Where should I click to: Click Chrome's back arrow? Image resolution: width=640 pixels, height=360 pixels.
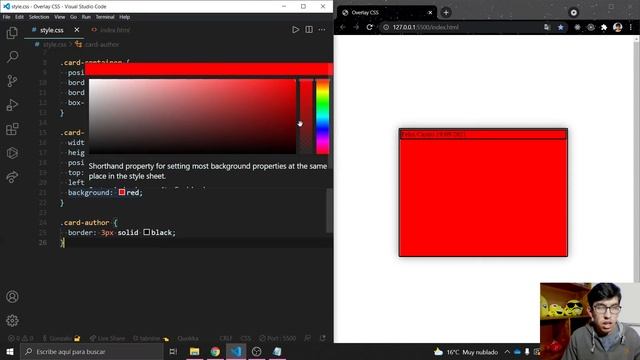[x=343, y=27]
